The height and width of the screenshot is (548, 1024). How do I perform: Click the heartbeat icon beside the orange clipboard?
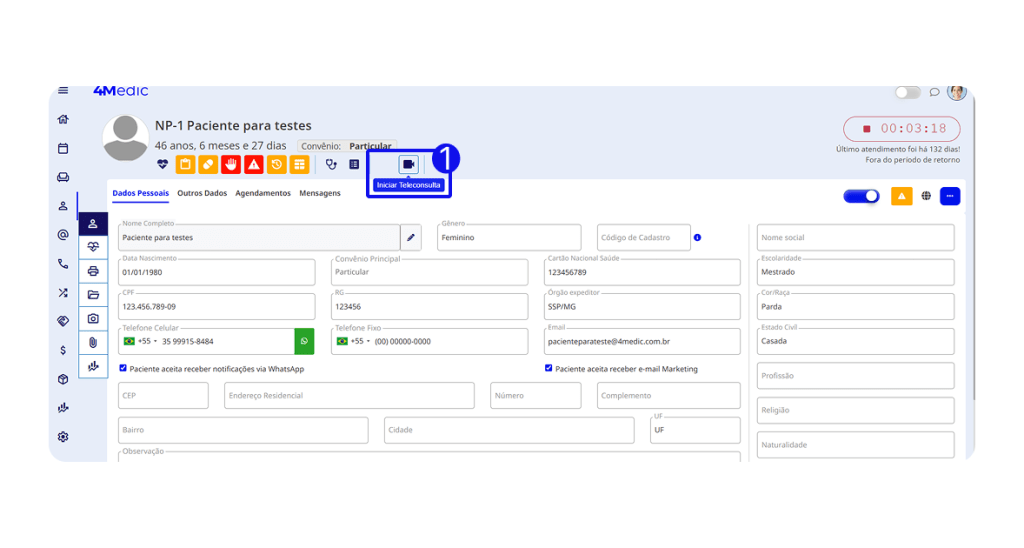pyautogui.click(x=163, y=165)
